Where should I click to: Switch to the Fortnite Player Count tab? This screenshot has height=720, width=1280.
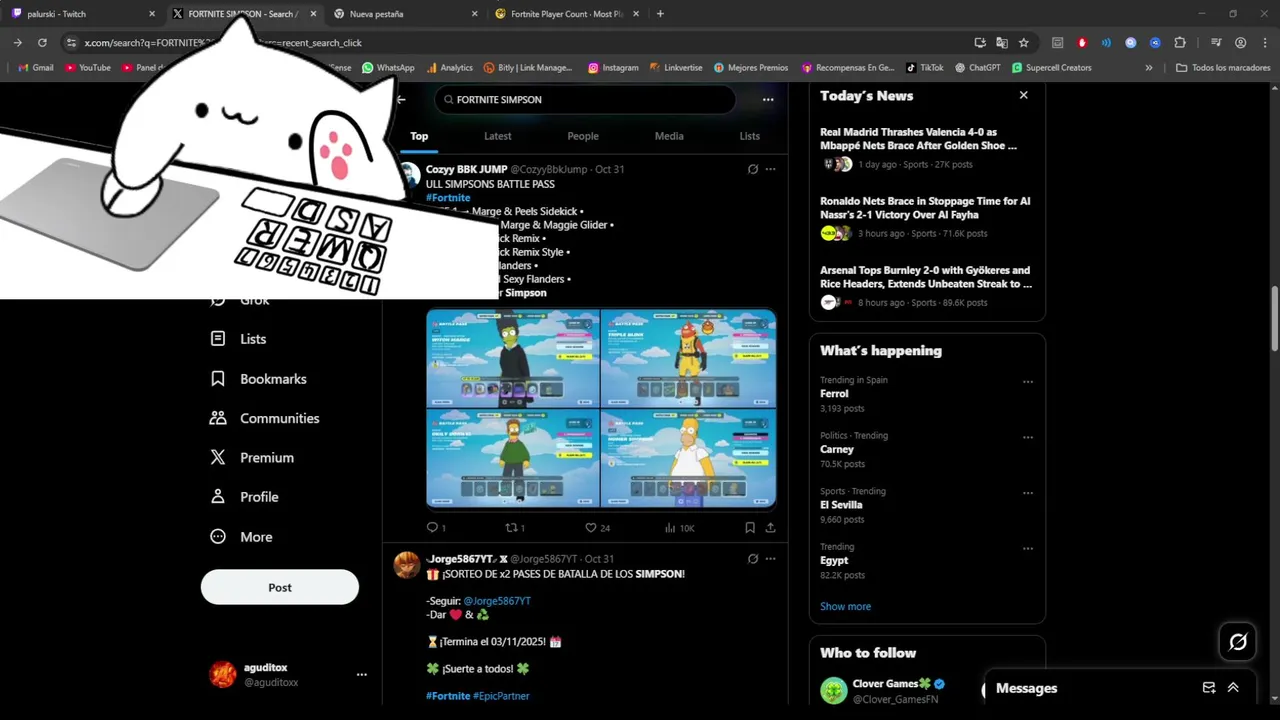coord(568,14)
